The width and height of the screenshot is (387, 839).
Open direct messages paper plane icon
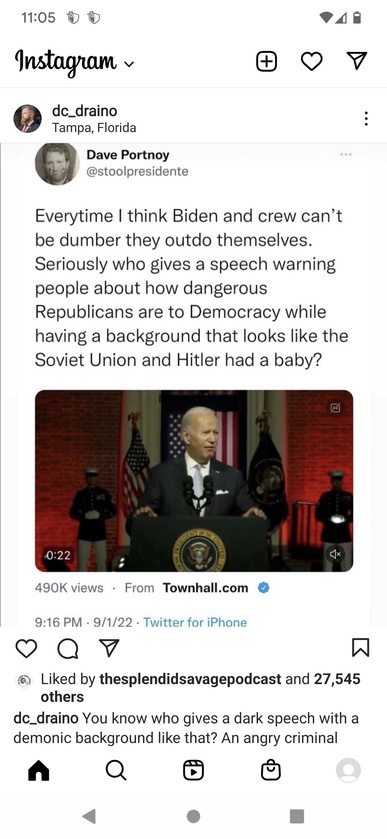pyautogui.click(x=357, y=62)
